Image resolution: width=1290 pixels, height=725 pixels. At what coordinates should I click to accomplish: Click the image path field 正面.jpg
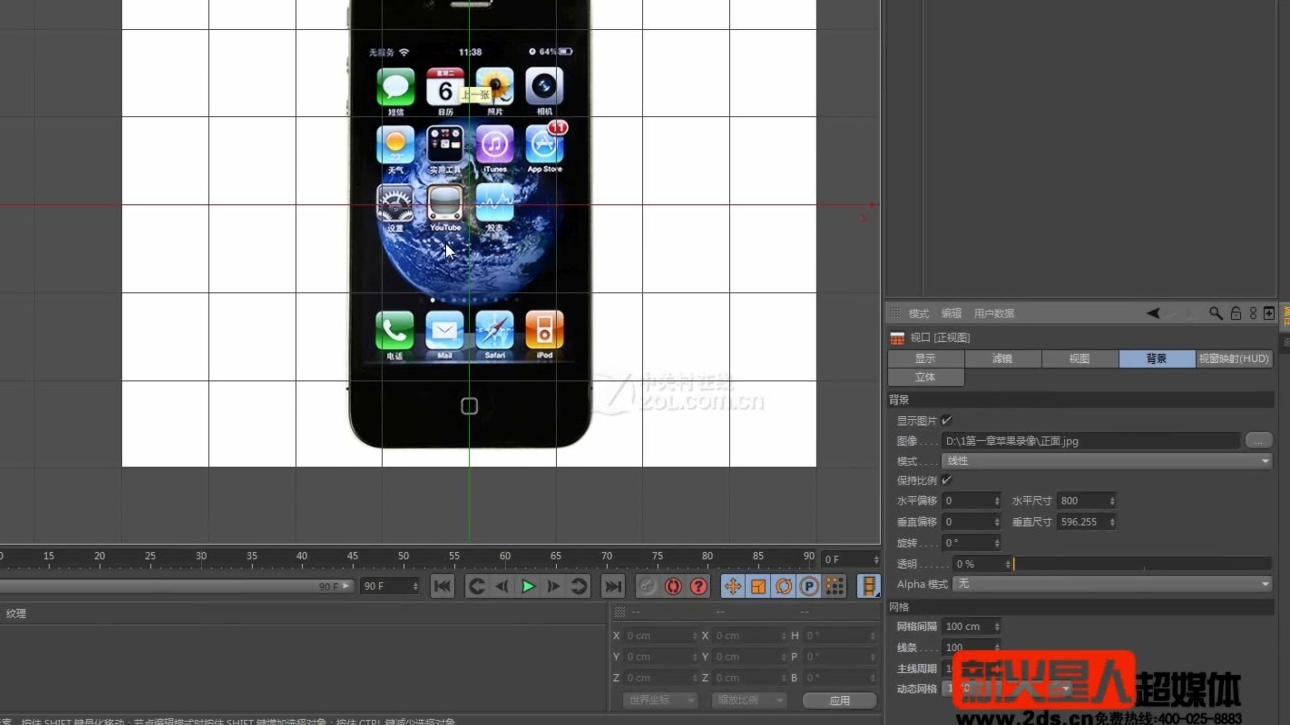[x=1091, y=441]
